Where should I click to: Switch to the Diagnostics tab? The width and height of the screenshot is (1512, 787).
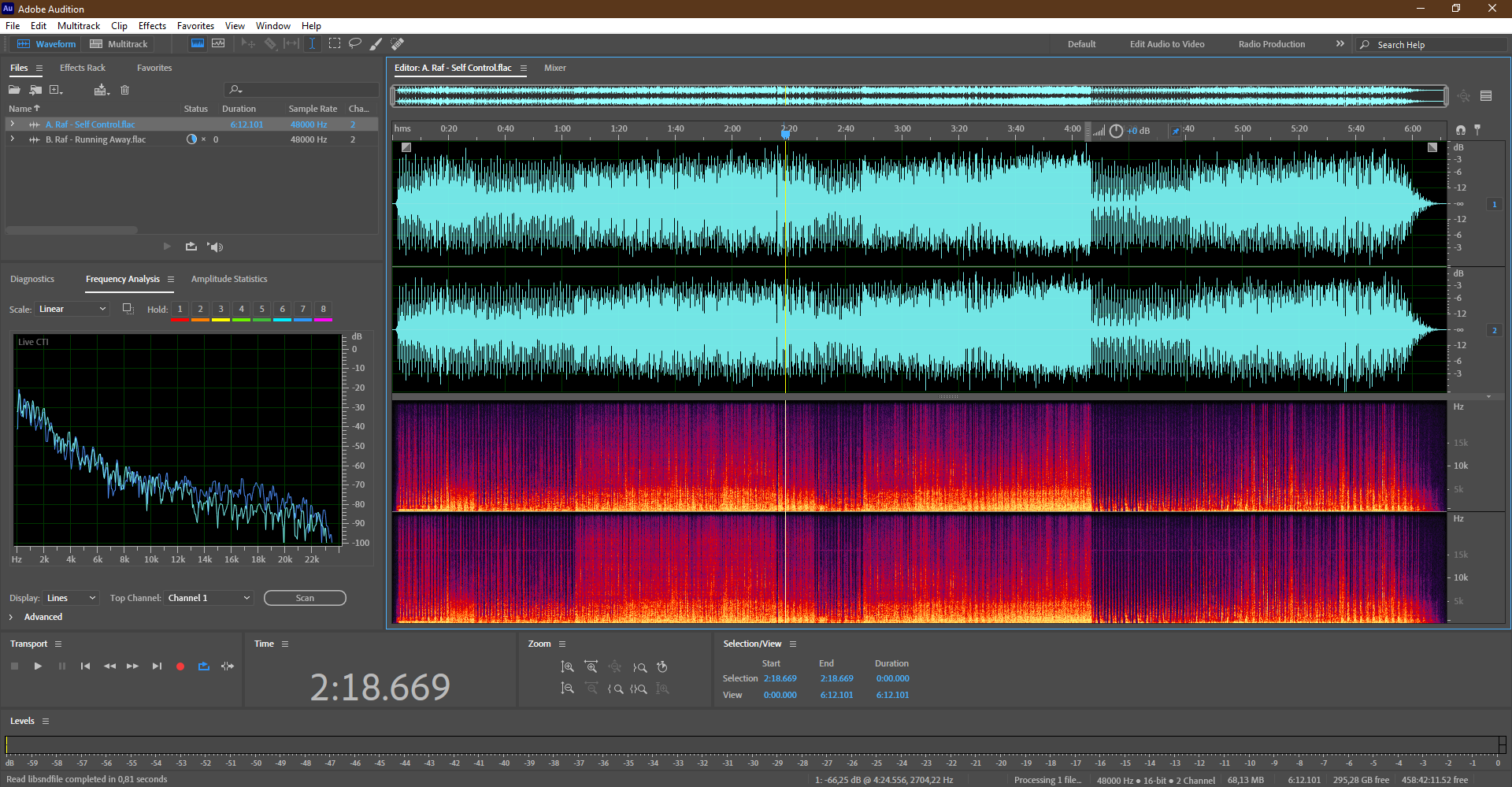click(x=32, y=279)
